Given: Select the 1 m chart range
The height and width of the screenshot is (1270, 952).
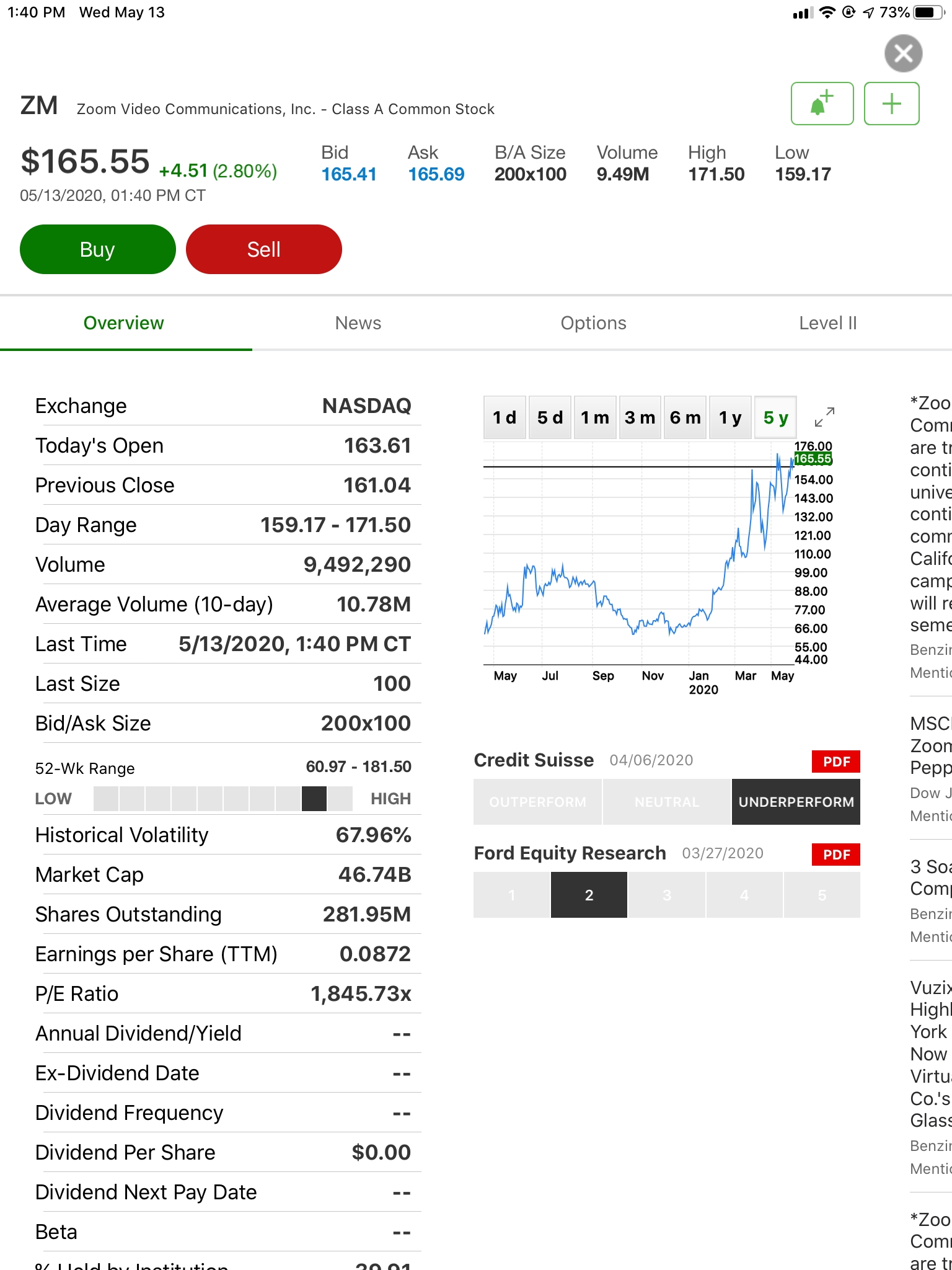Looking at the screenshot, I should click(595, 417).
